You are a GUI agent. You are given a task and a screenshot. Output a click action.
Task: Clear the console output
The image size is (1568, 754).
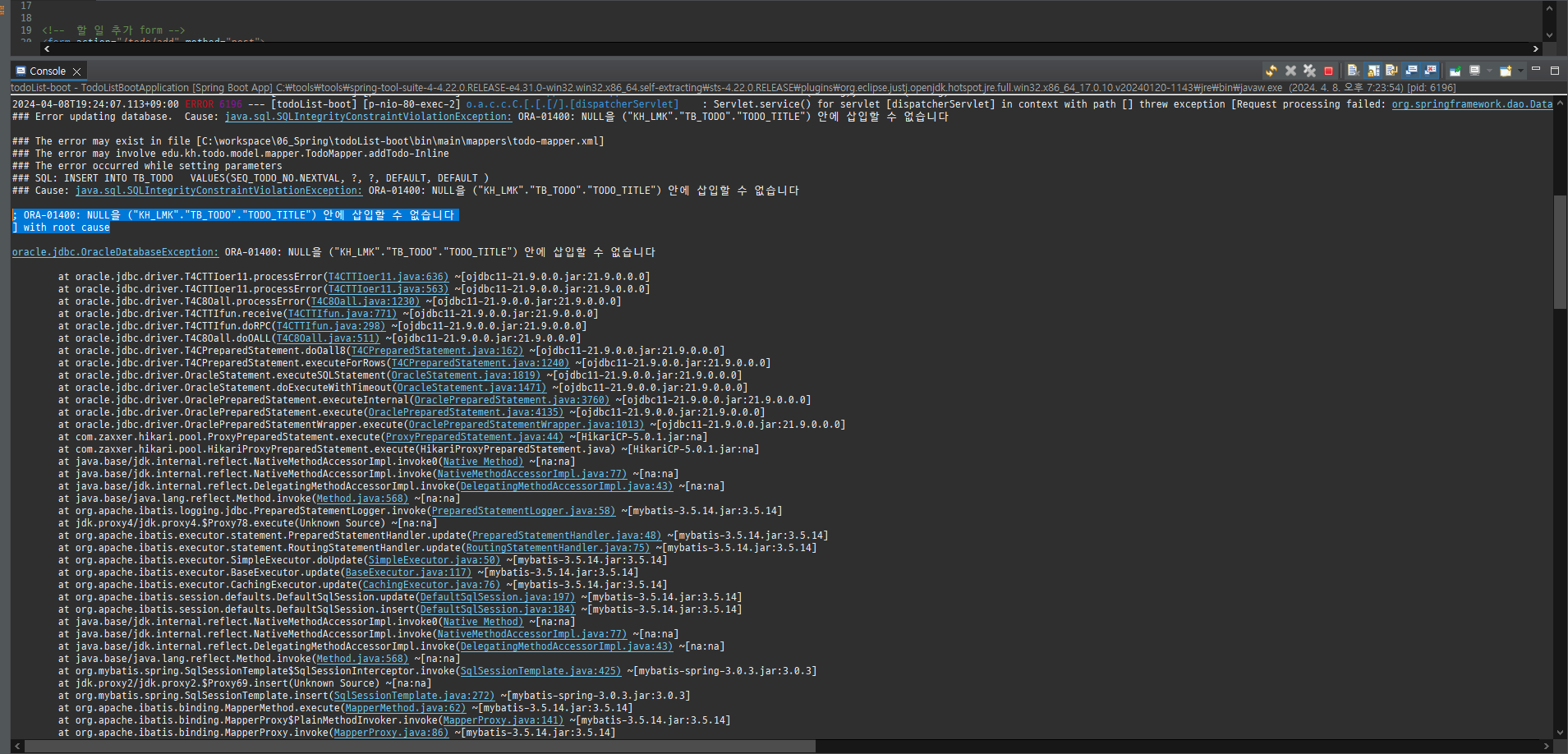[1353, 71]
